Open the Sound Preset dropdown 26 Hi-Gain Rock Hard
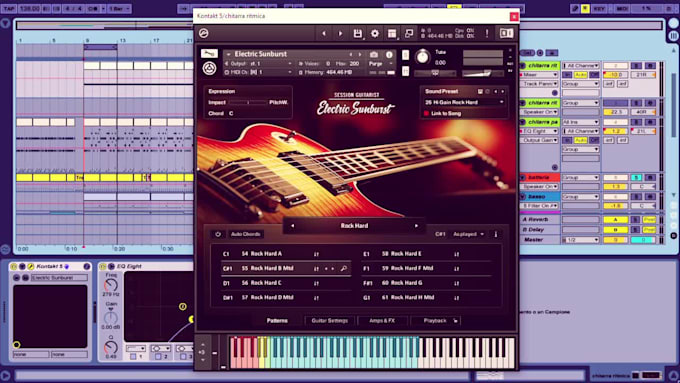This screenshot has width=680, height=383. click(x=464, y=102)
